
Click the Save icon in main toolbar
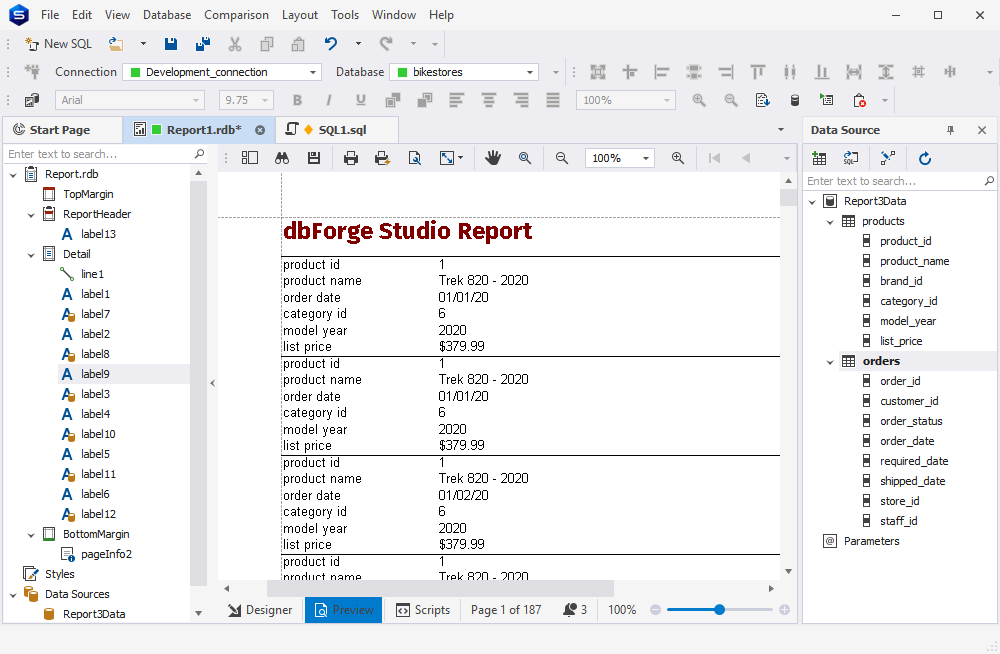pos(170,43)
